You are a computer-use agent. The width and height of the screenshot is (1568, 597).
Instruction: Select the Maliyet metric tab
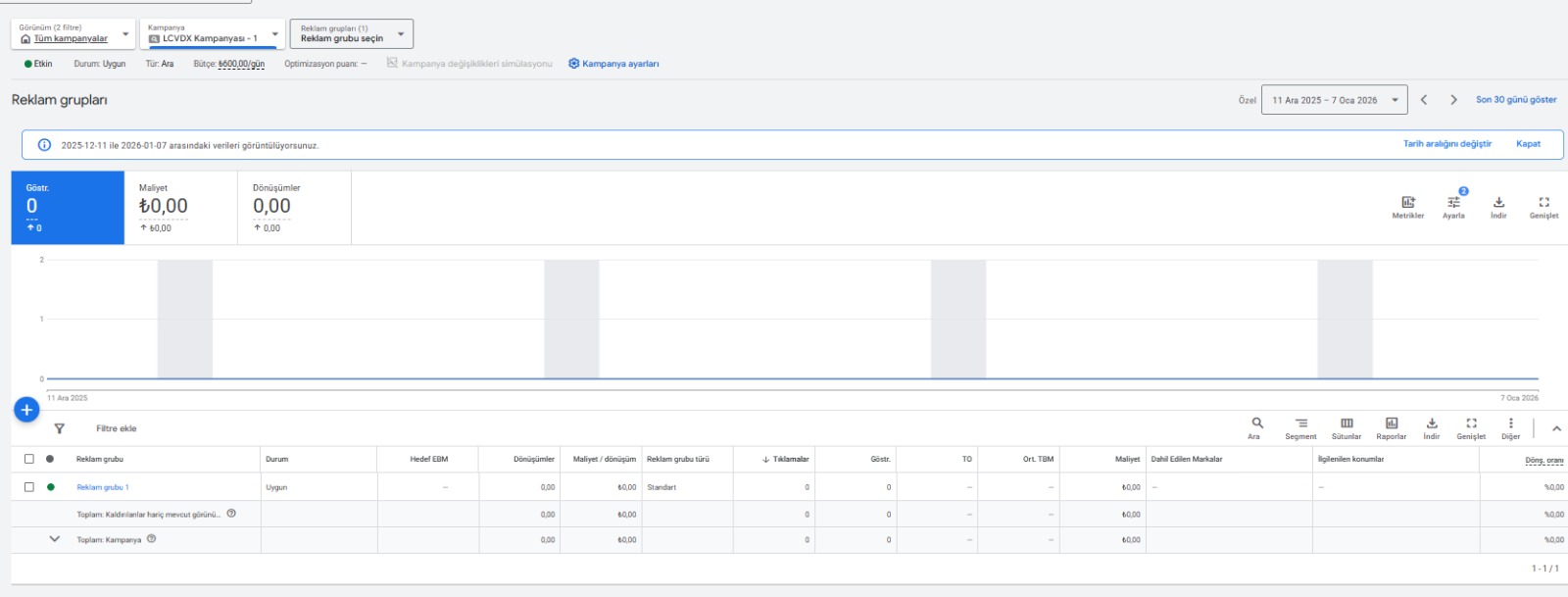(x=181, y=208)
